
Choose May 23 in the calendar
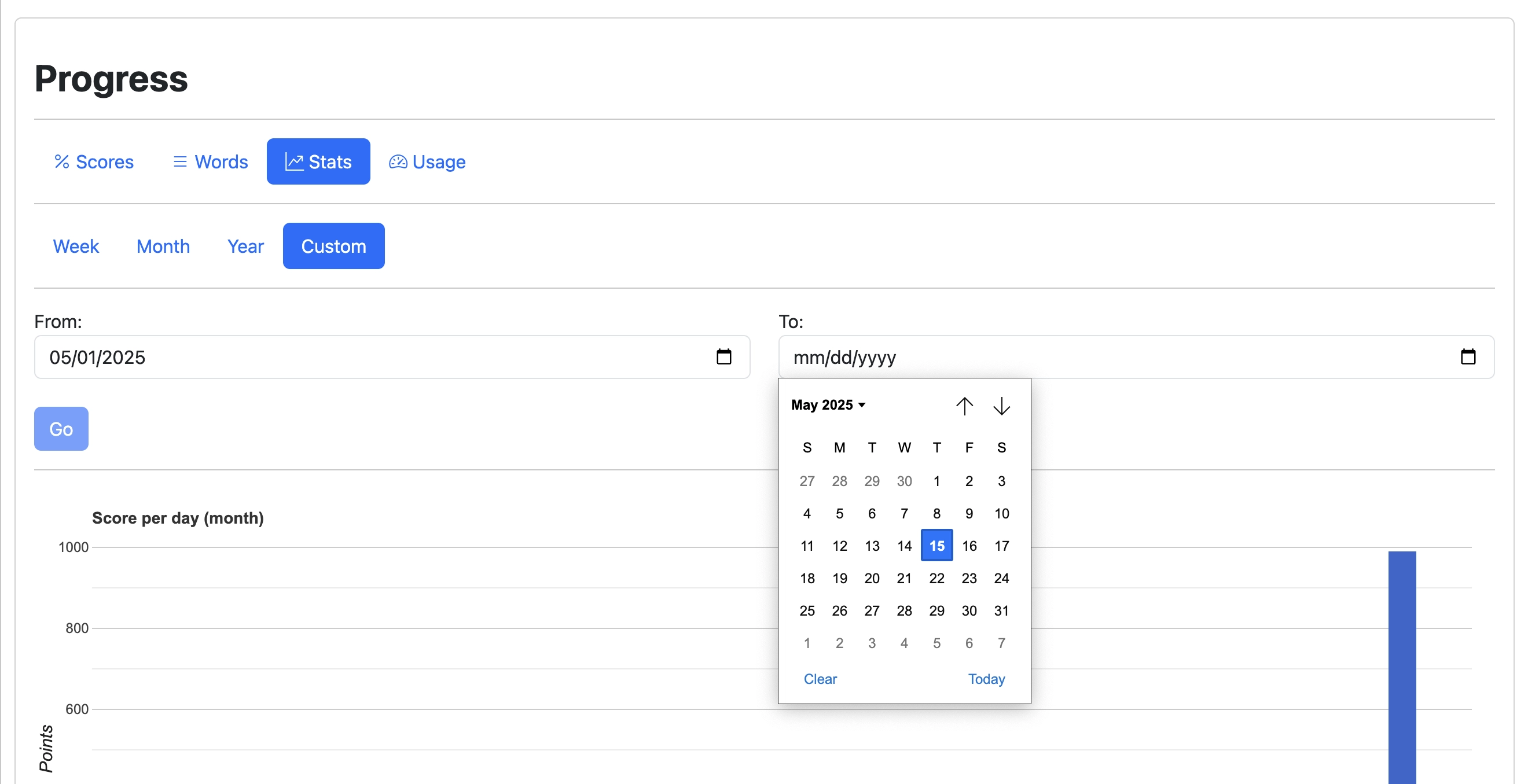pos(969,578)
